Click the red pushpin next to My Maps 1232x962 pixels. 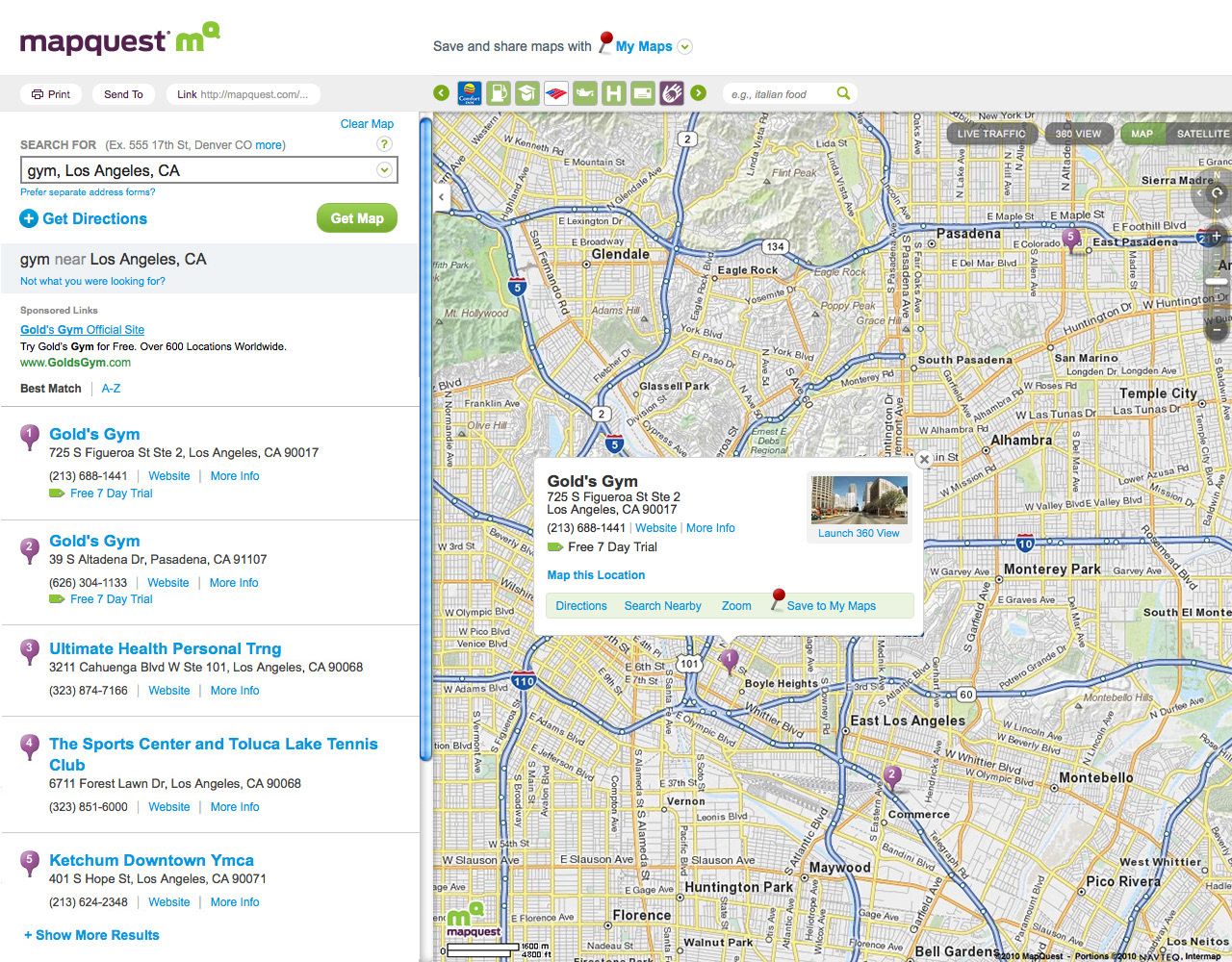(604, 42)
